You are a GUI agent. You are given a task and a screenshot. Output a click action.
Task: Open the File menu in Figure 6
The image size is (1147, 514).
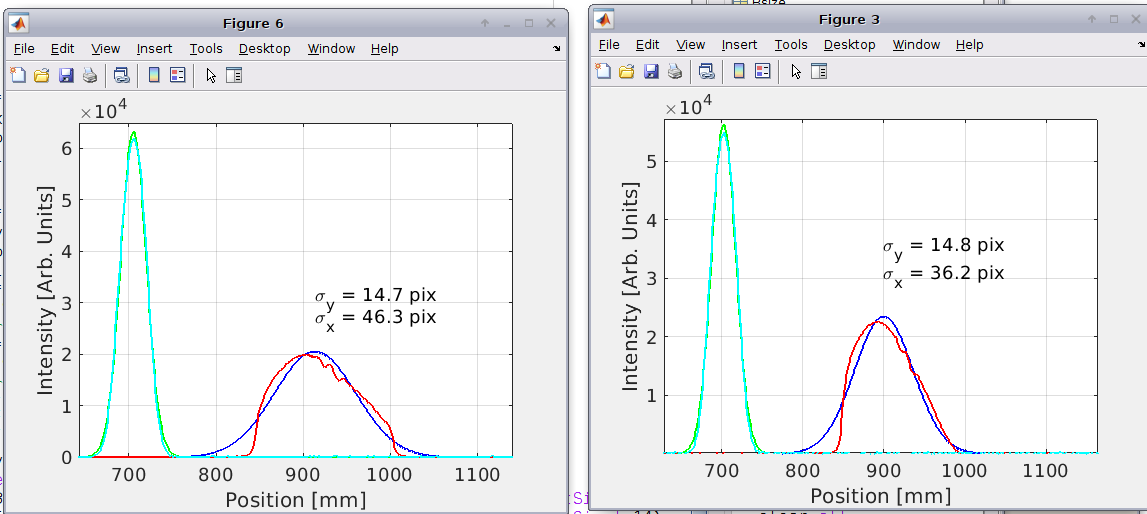24,48
